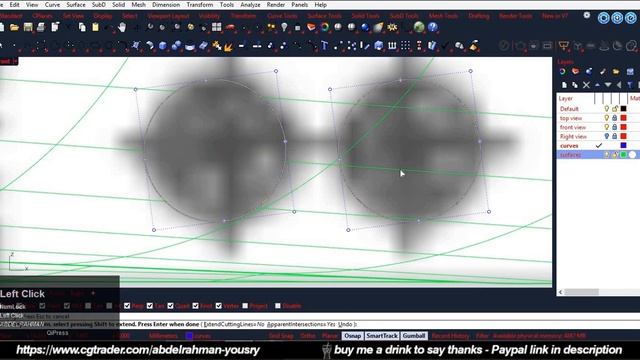Screen dimensions: 640x360
Task: Click the blue color swatch of curves layer
Action: 623,145
